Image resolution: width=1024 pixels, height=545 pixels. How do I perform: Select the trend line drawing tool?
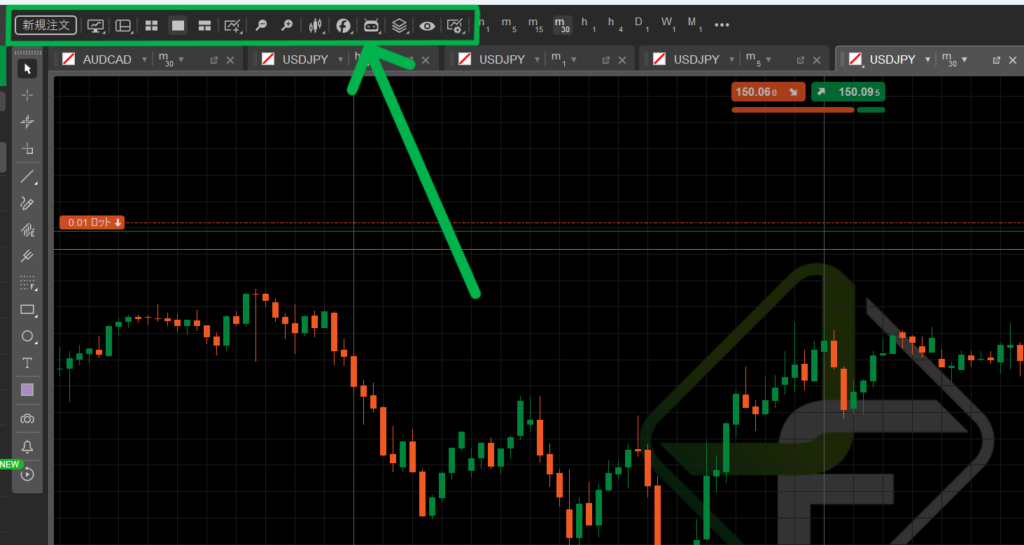click(x=28, y=177)
